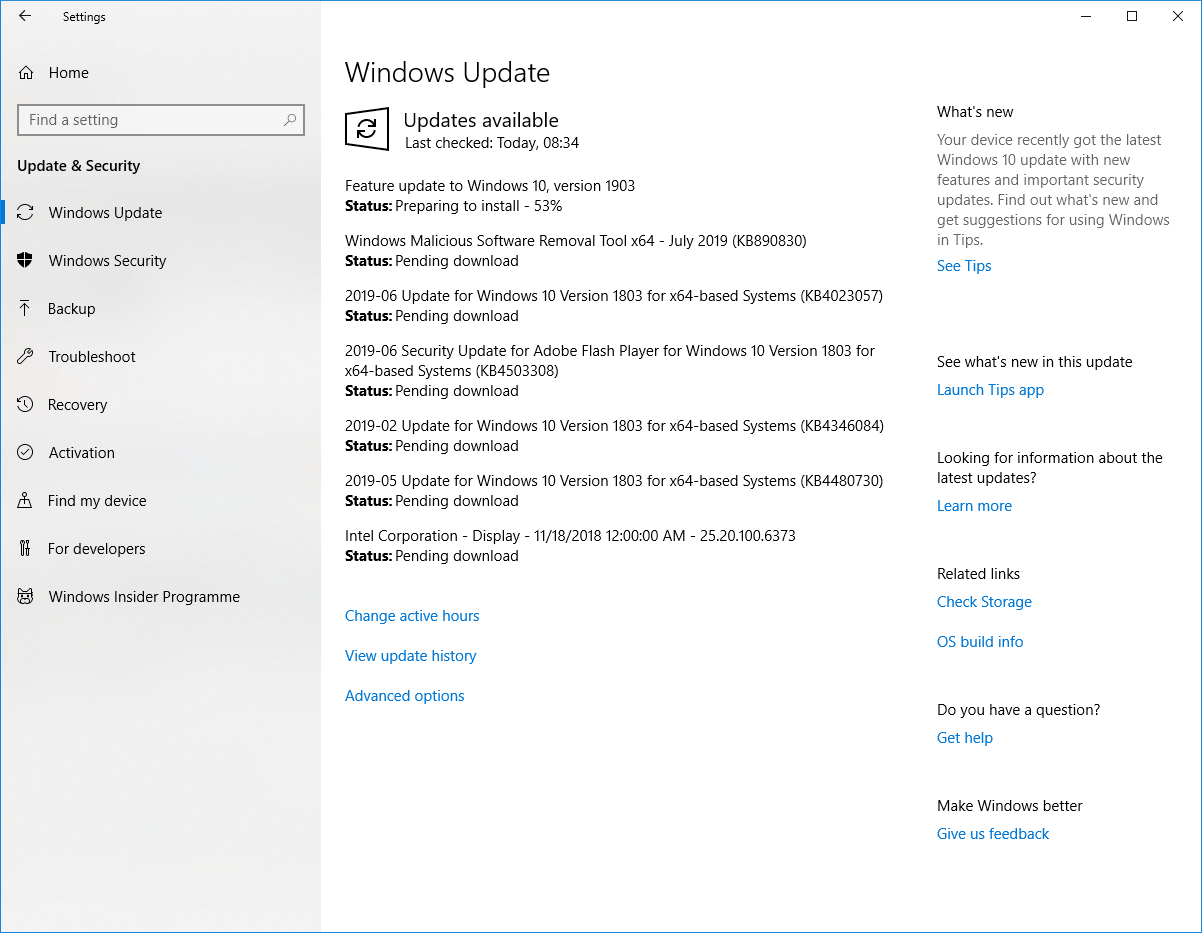Click the Learn more link

pyautogui.click(x=974, y=506)
